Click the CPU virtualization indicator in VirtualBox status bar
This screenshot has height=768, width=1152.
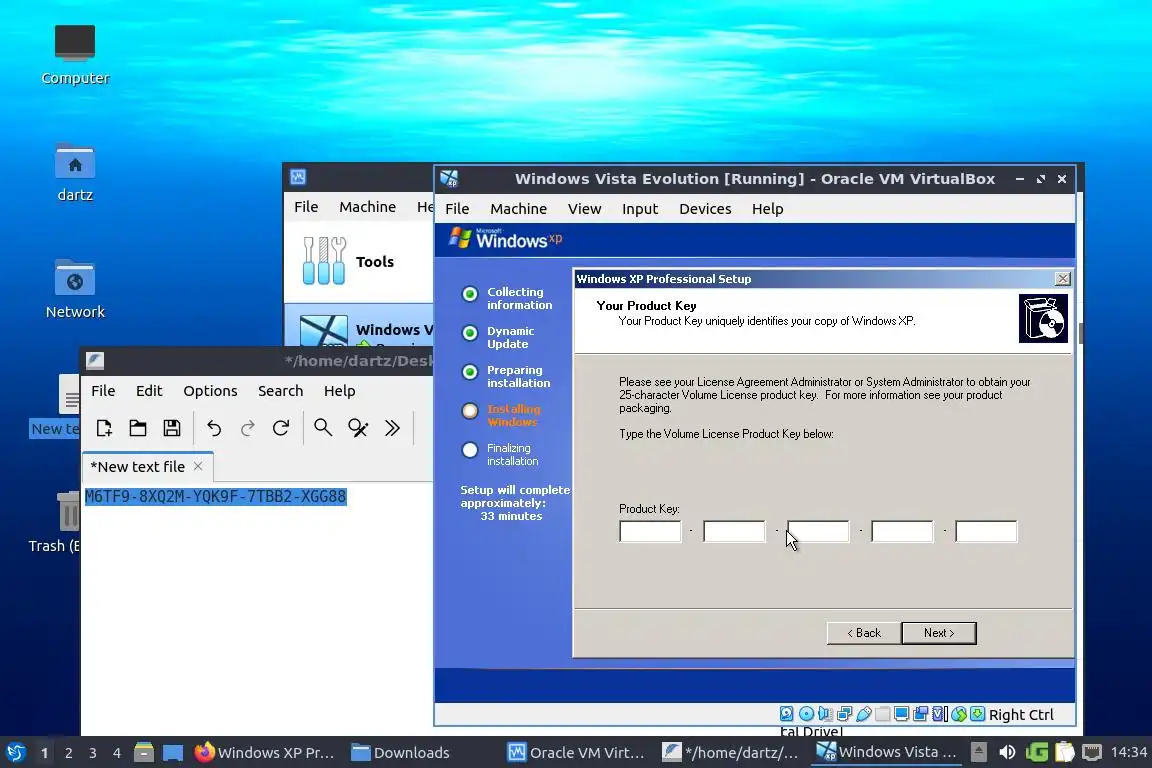(939, 714)
